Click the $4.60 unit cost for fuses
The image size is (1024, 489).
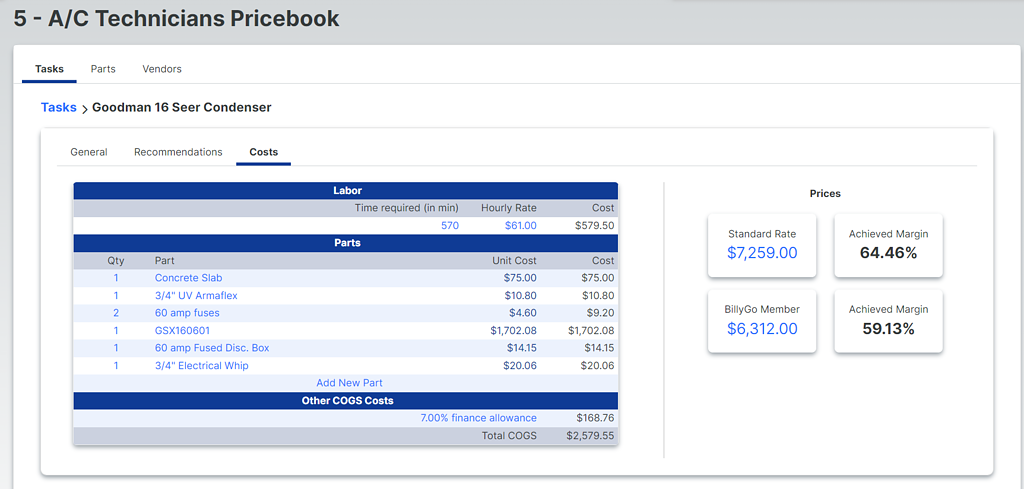click(522, 313)
